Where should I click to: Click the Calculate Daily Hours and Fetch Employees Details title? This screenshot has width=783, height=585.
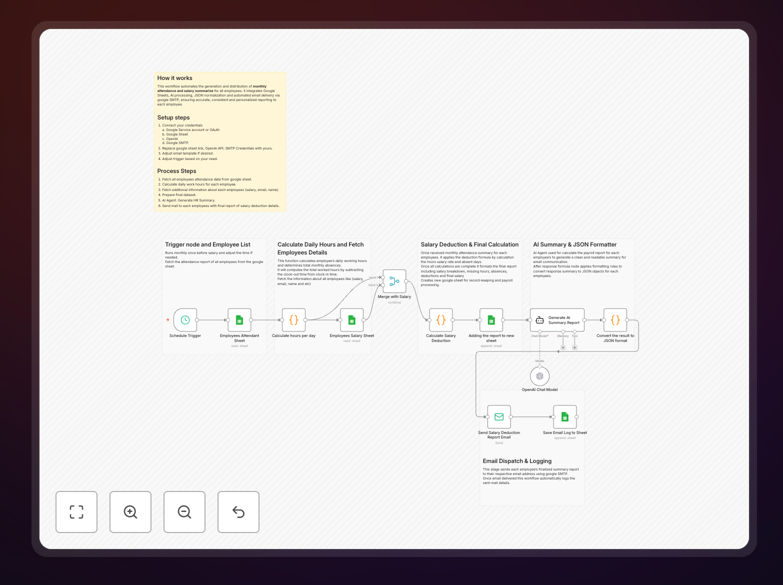[x=321, y=248]
